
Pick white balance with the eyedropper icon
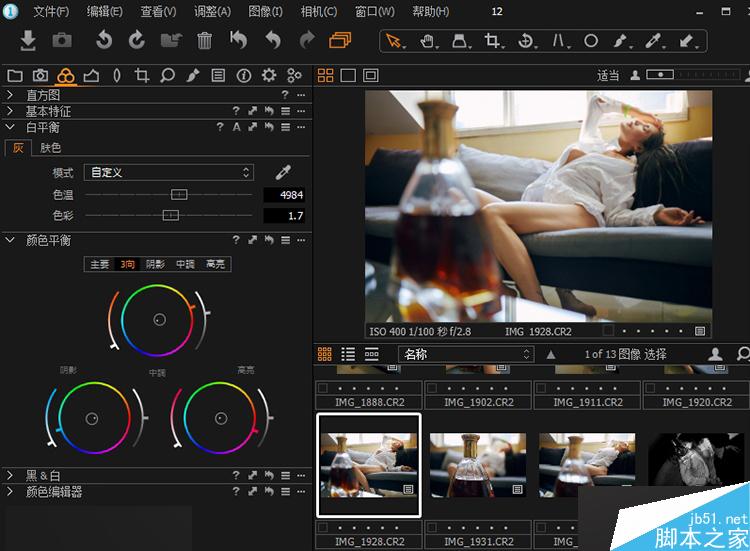click(283, 172)
